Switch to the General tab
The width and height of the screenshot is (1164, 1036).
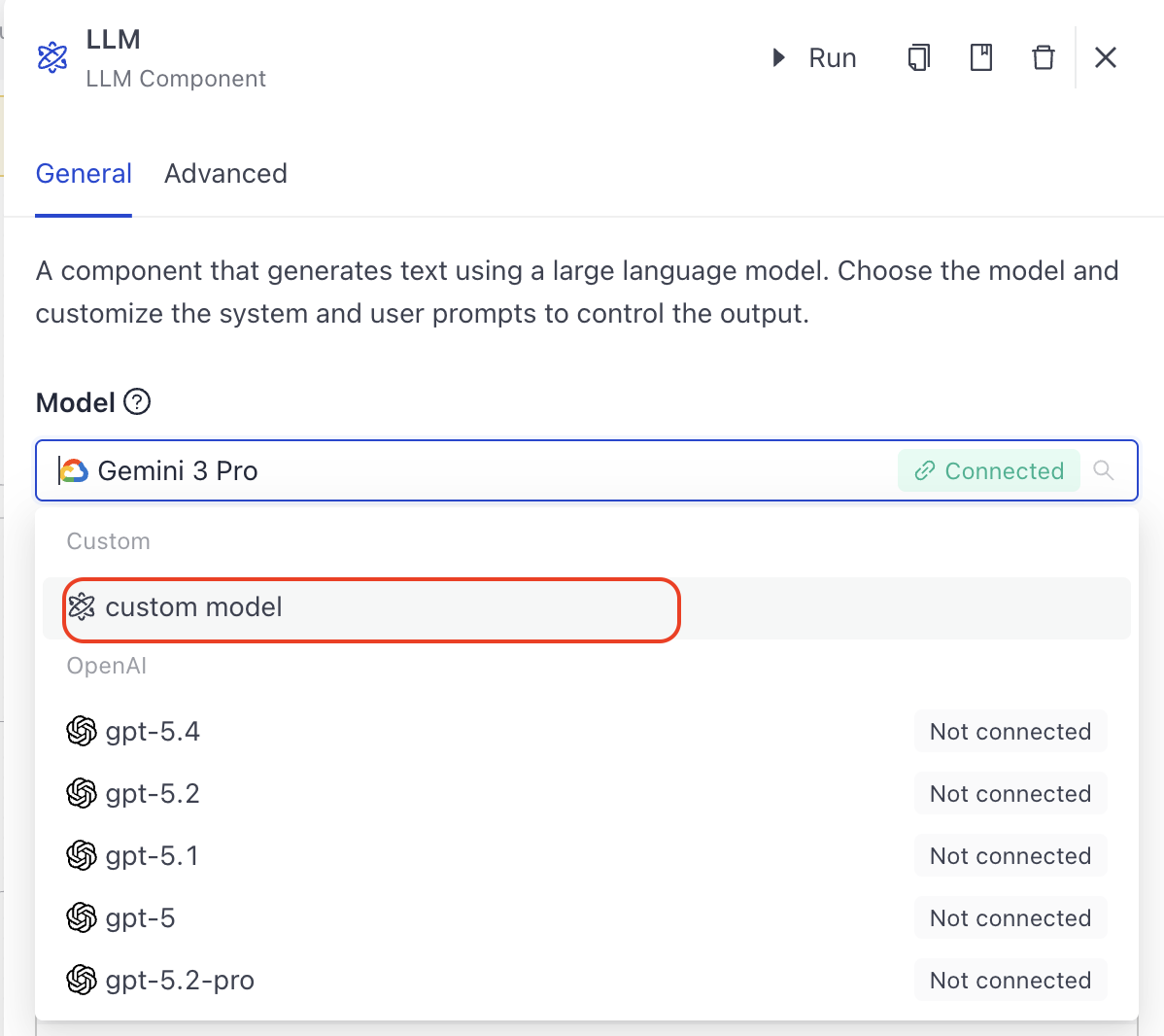[x=84, y=174]
